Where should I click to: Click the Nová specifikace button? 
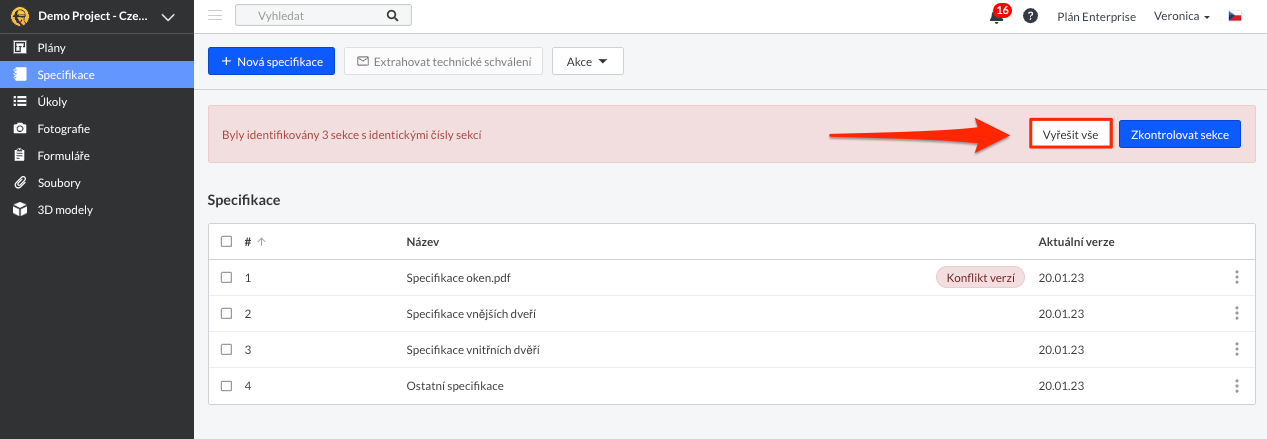click(271, 62)
